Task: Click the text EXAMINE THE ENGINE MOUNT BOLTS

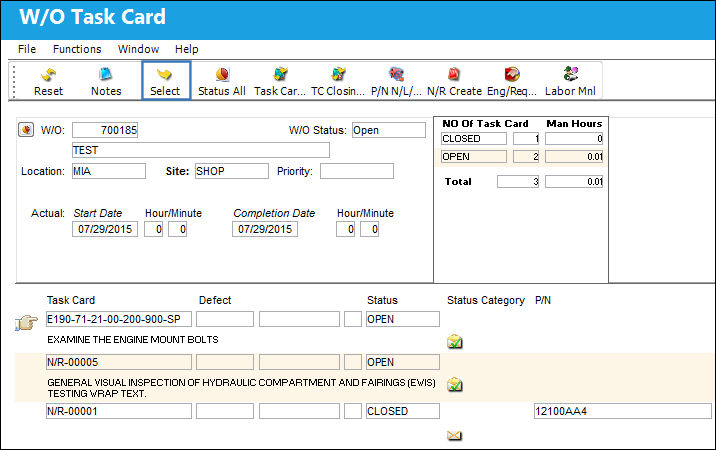Action: pos(133,339)
